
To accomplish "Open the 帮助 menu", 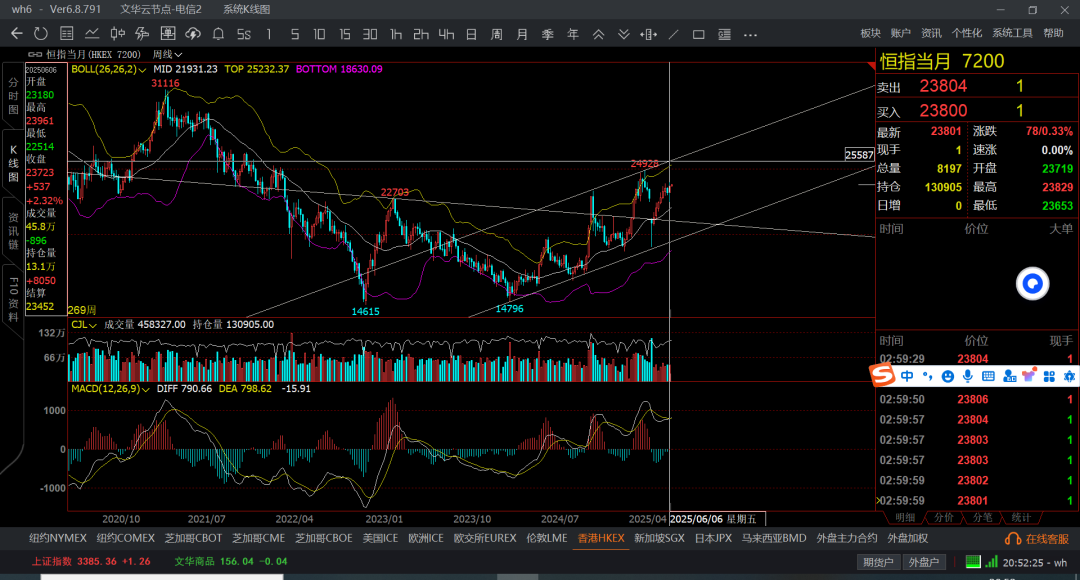I will 1054,33.
